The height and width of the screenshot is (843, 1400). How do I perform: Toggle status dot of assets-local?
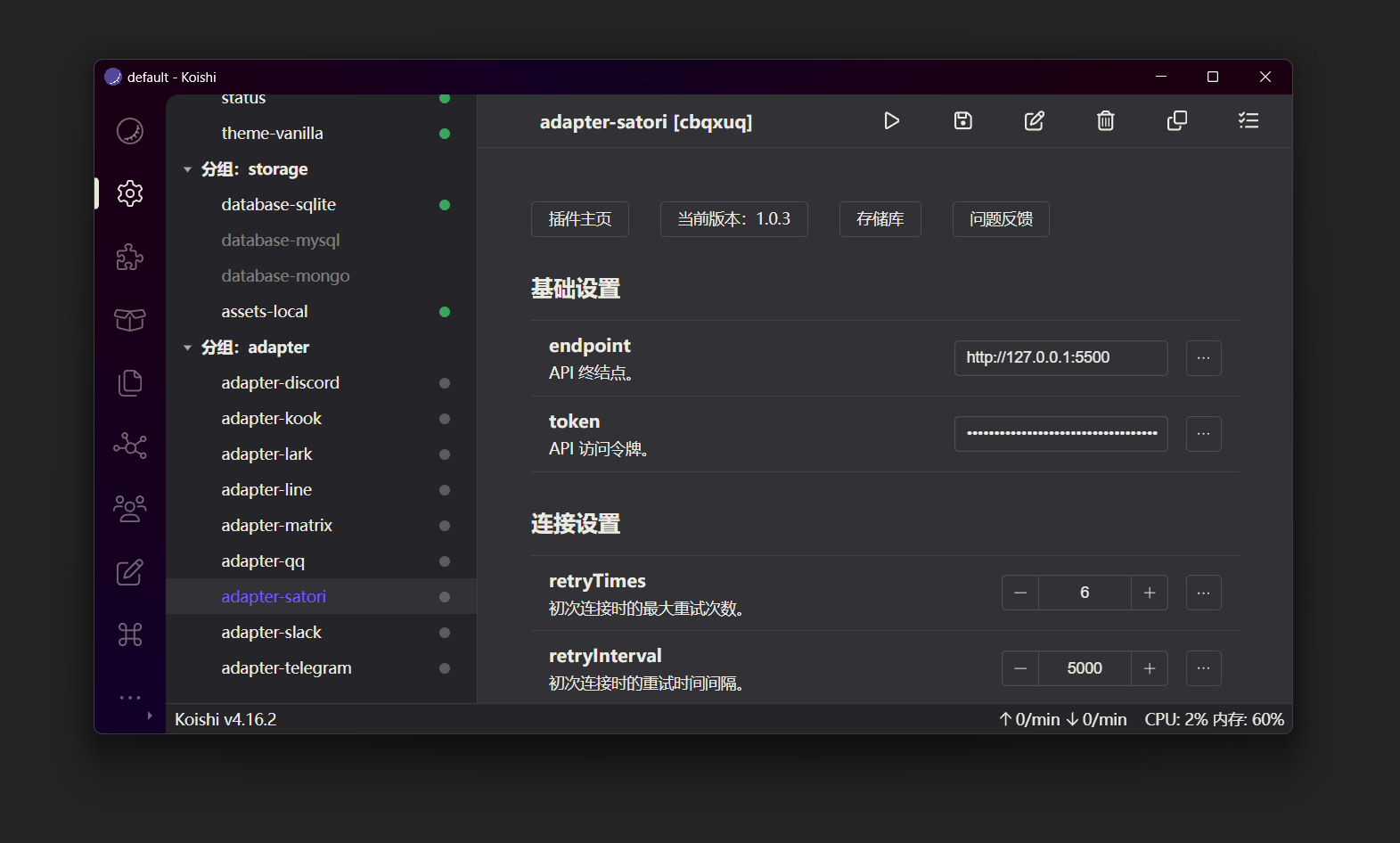click(x=445, y=312)
